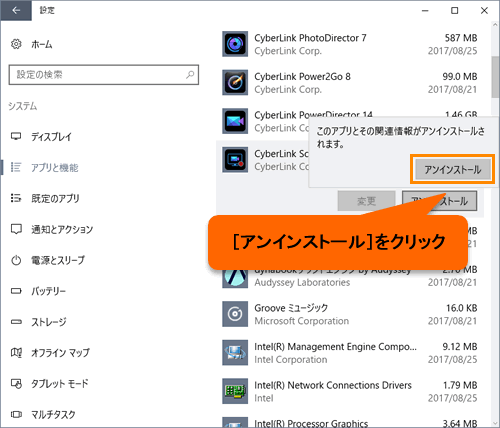Viewport: 500px width, 428px height.
Task: Click the app list vertical scrollbar
Action: pos(495,77)
